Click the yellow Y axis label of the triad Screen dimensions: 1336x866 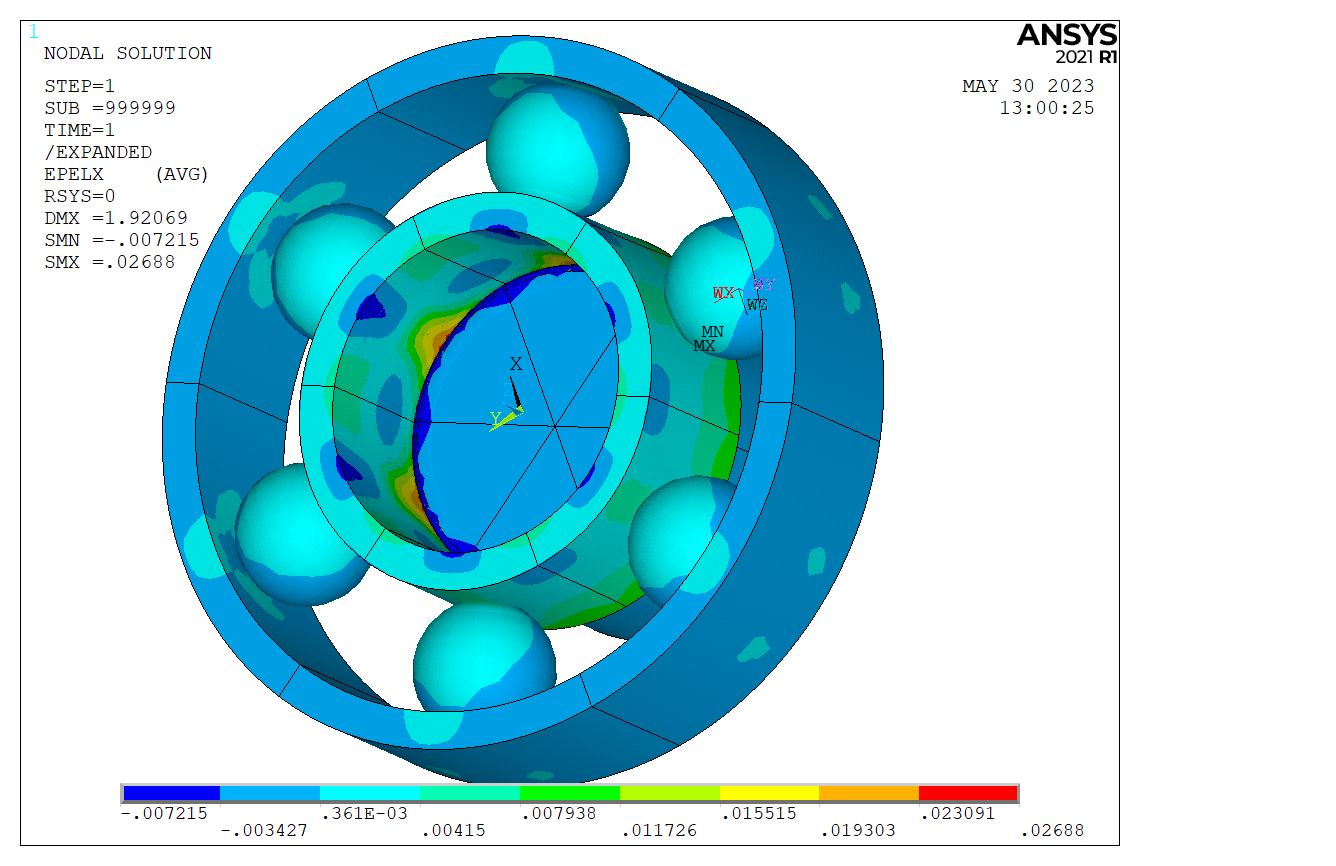pos(495,418)
